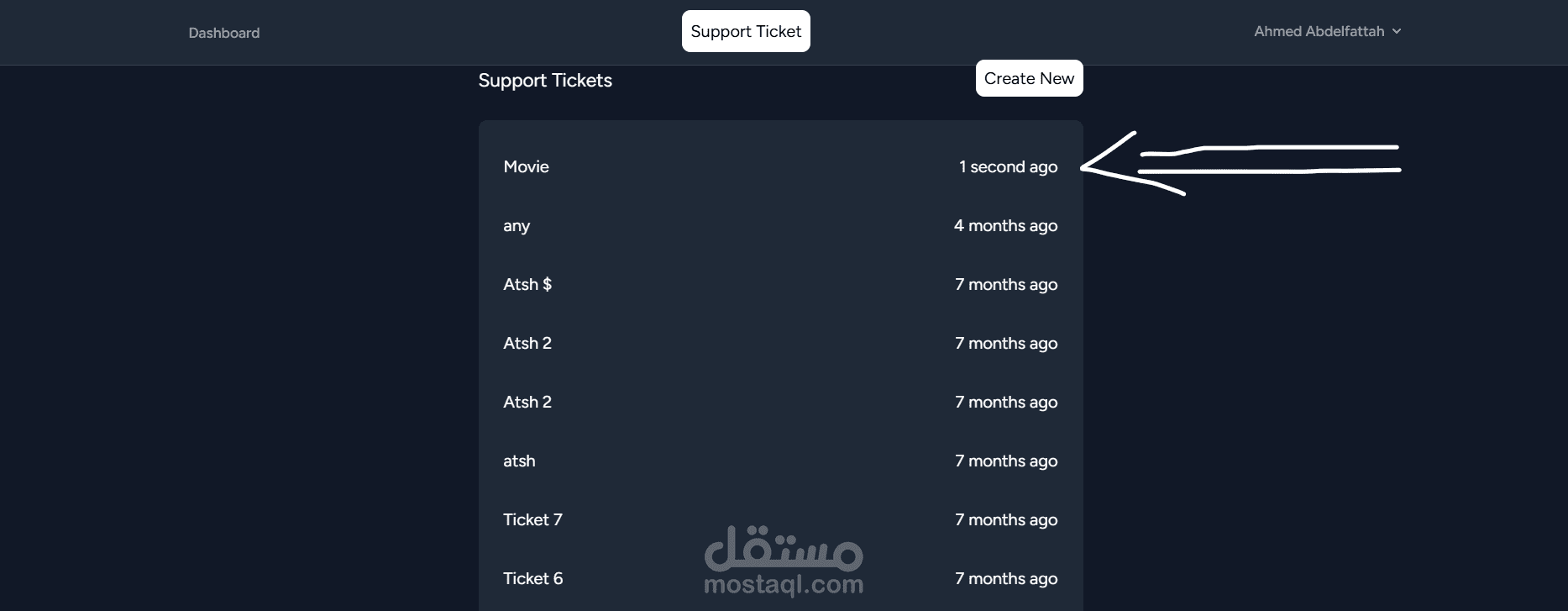Select the Support Ticket tab

click(x=746, y=31)
